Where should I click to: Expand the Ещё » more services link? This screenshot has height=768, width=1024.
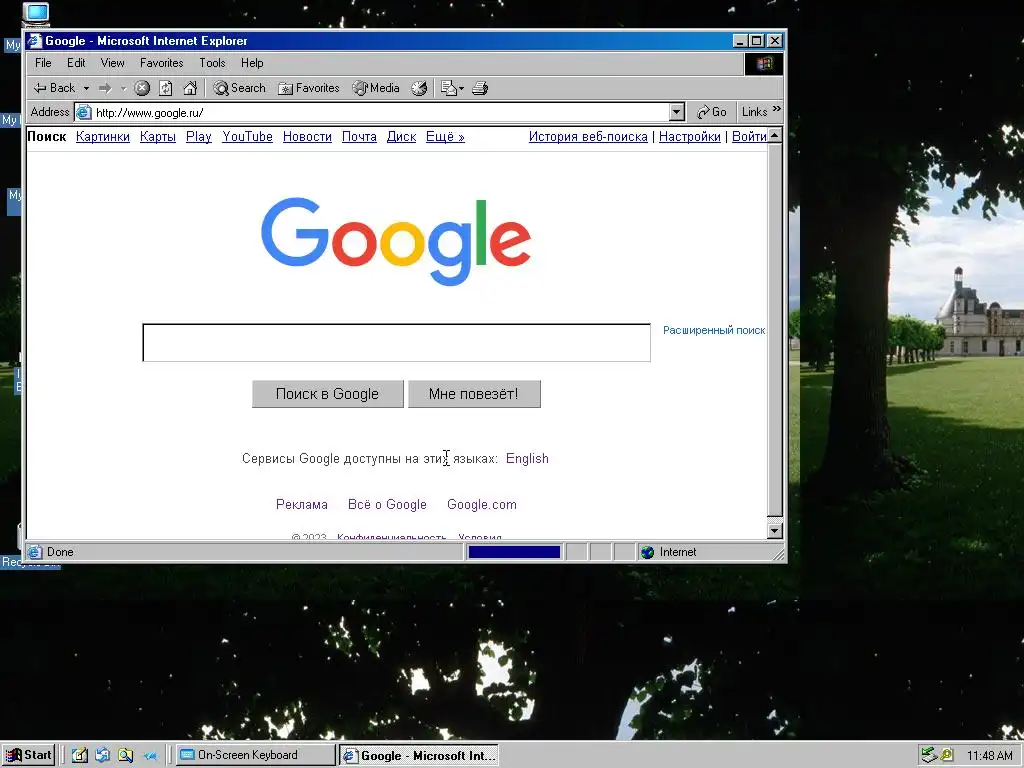point(445,136)
